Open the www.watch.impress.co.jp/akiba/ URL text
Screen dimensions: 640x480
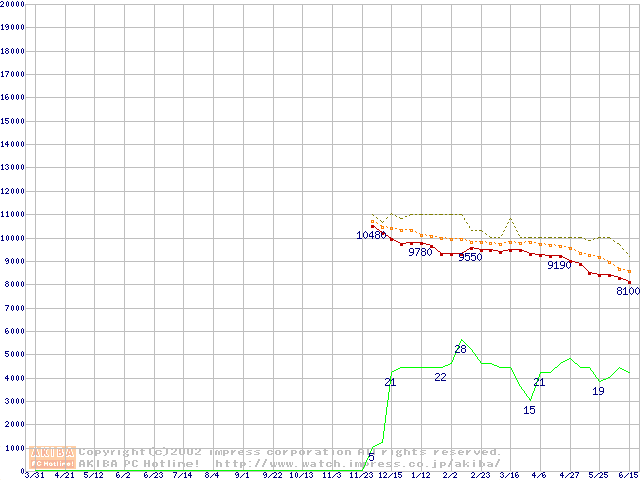(357, 463)
